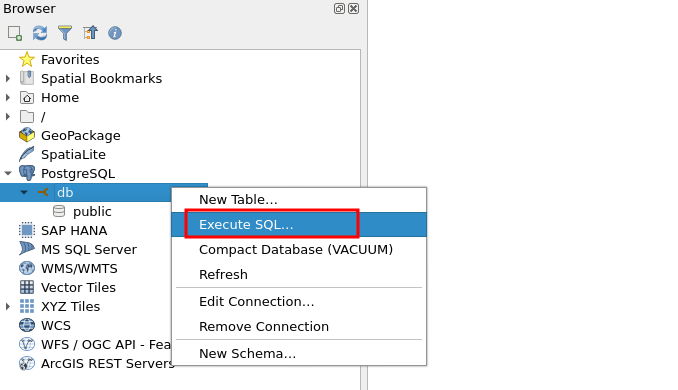
Task: Collapse the PostgreSQL tree node
Action: (8, 173)
